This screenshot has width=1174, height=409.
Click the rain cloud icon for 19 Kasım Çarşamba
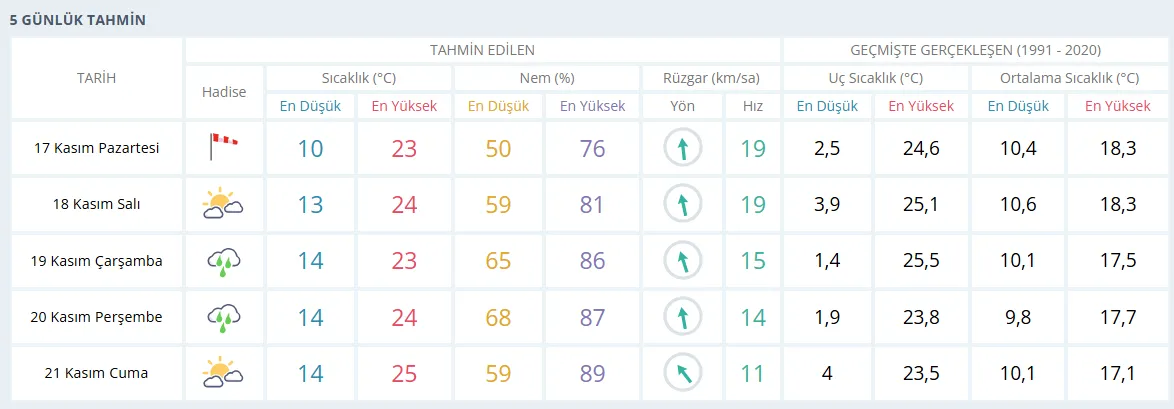(x=224, y=262)
